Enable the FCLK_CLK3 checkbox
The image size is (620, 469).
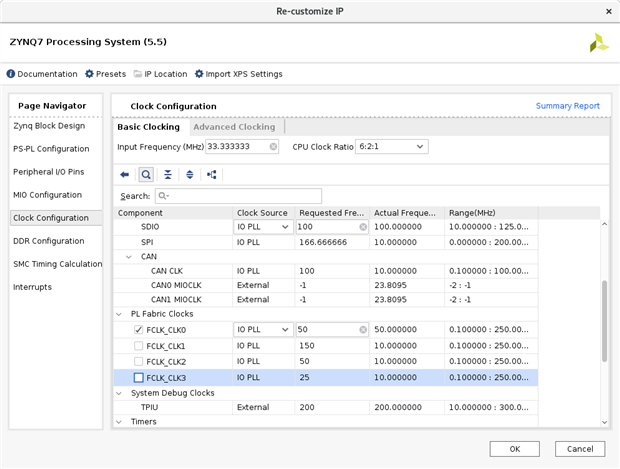139,377
